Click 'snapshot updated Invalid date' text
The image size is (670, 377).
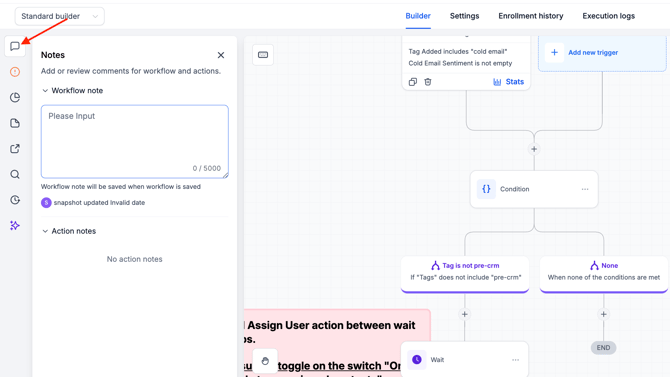[99, 203]
